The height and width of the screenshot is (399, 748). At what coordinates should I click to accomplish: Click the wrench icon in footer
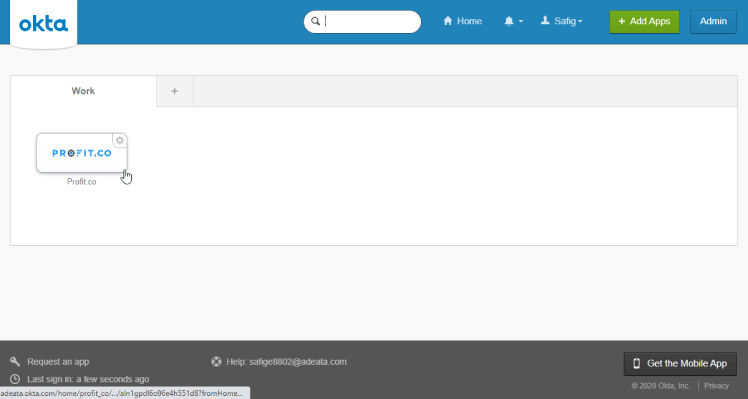(15, 361)
